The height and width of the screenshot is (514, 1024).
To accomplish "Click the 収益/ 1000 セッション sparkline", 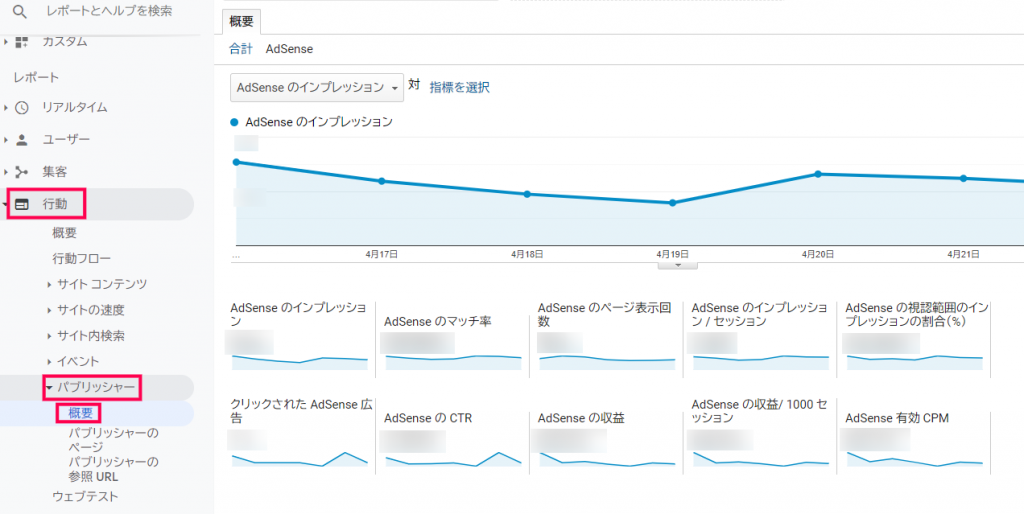I will [761, 459].
